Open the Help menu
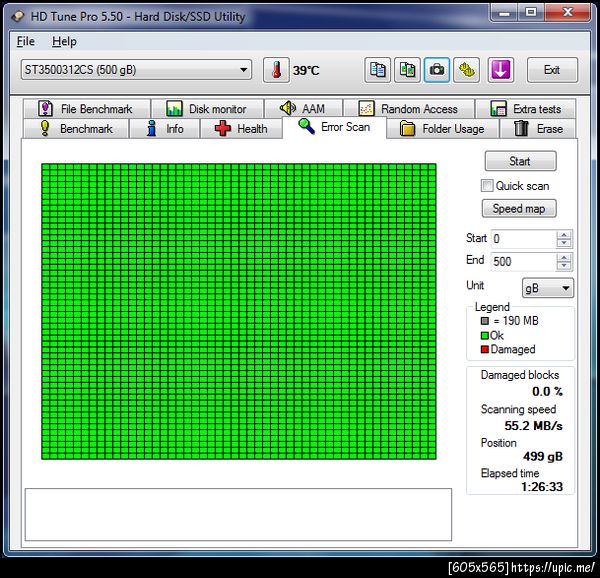This screenshot has width=600, height=578. tap(64, 41)
